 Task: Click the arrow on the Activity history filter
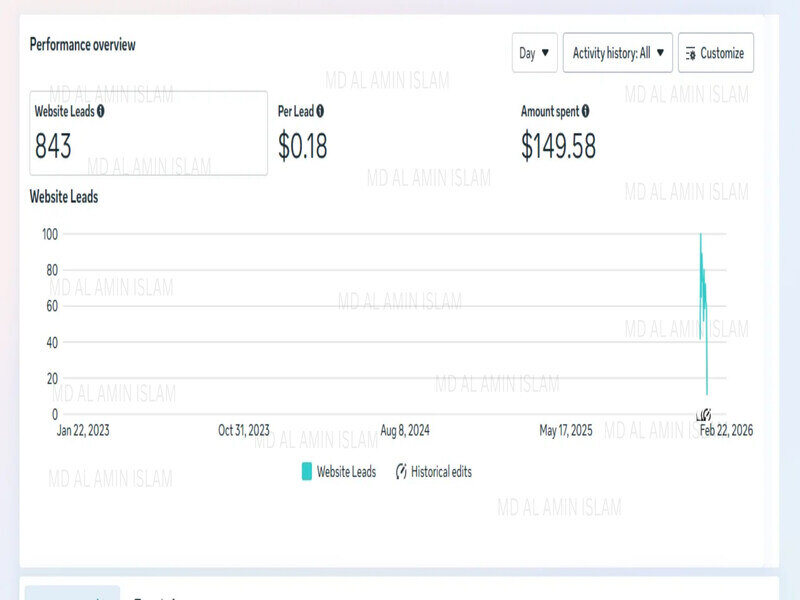coord(660,53)
